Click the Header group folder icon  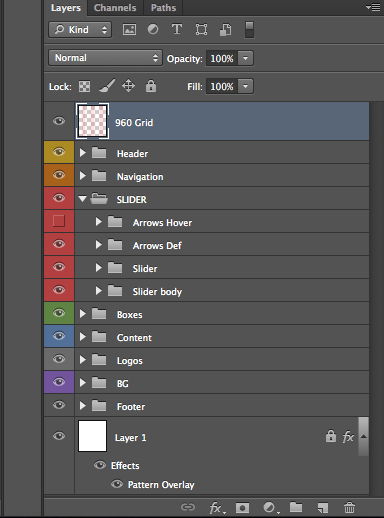[99, 153]
